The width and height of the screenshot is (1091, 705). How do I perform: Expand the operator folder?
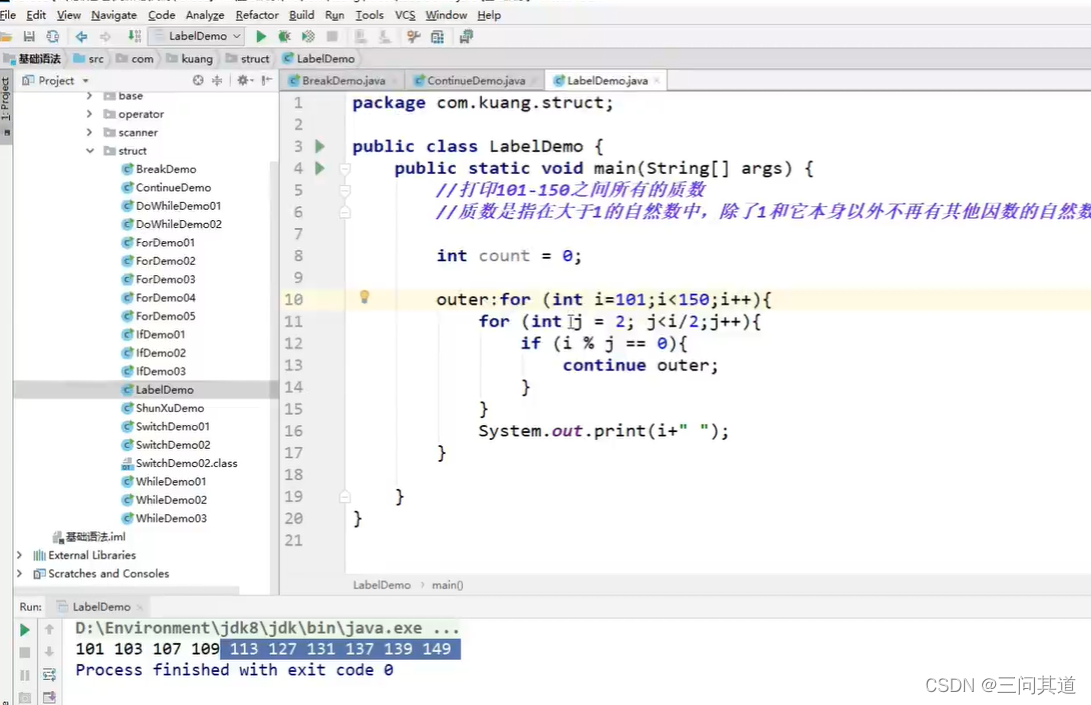click(x=91, y=114)
